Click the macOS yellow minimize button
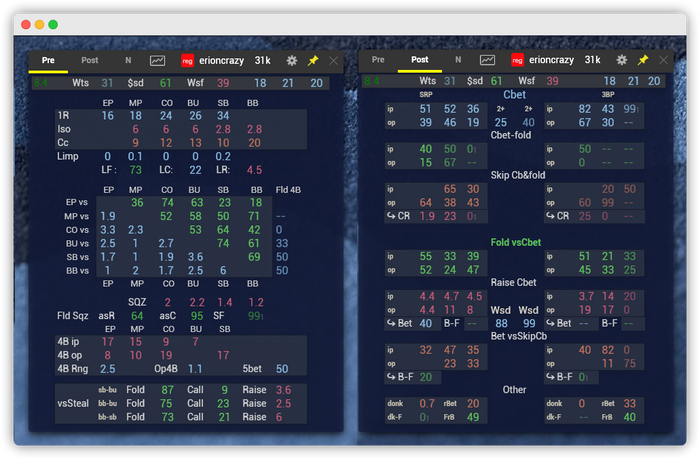The width and height of the screenshot is (700, 459). 39,25
